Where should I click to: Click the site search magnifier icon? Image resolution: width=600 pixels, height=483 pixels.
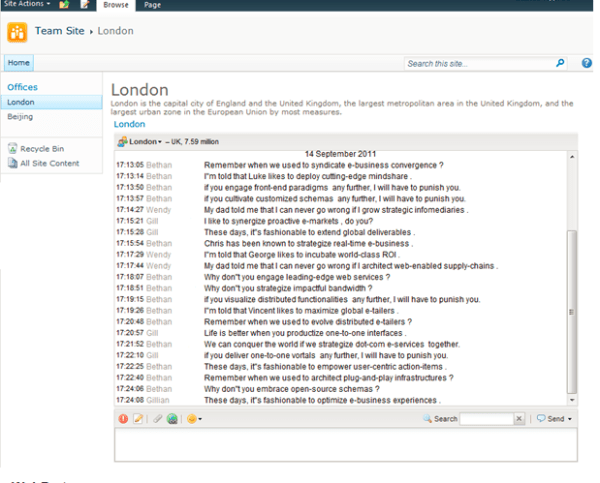[561, 63]
